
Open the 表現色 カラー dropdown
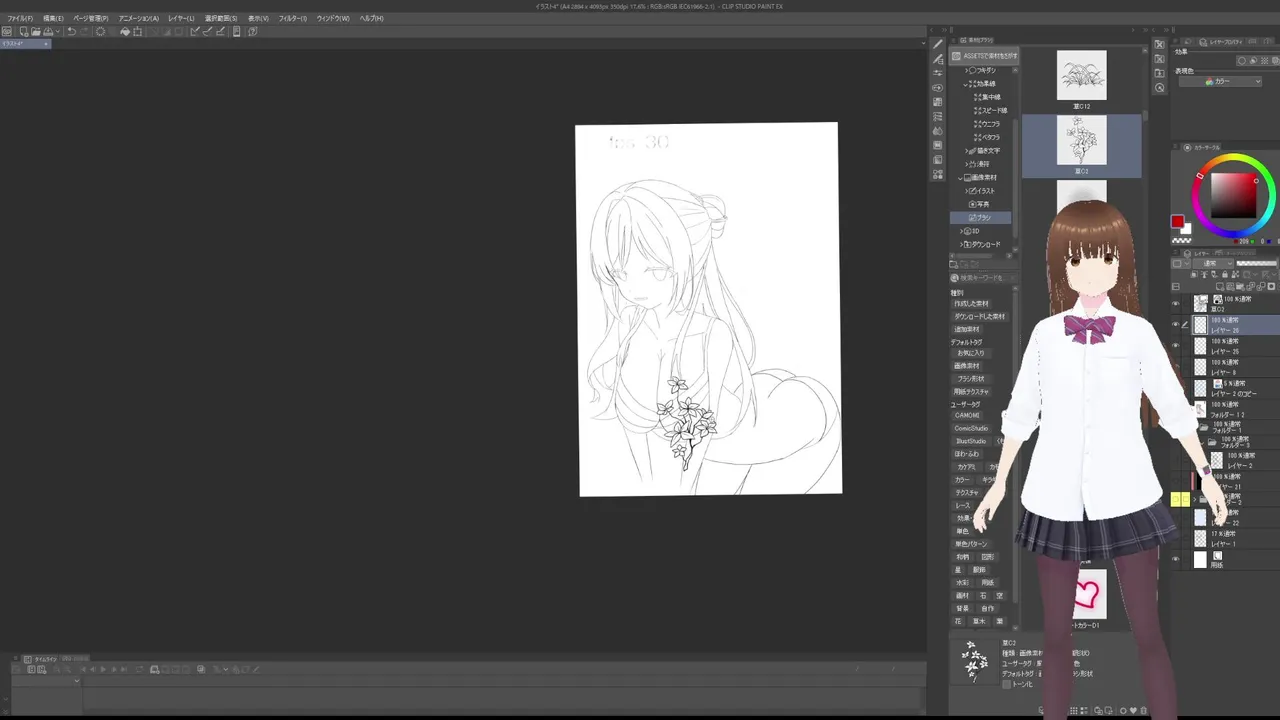(x=1220, y=82)
